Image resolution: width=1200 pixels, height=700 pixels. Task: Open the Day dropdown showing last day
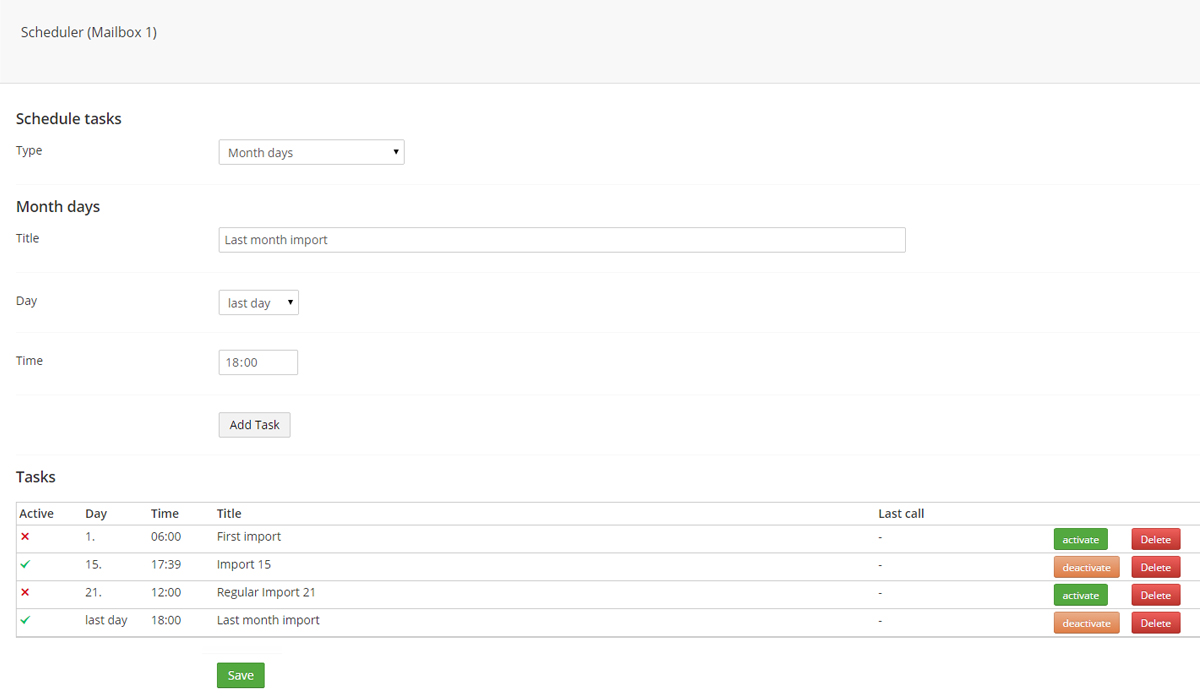click(x=258, y=302)
